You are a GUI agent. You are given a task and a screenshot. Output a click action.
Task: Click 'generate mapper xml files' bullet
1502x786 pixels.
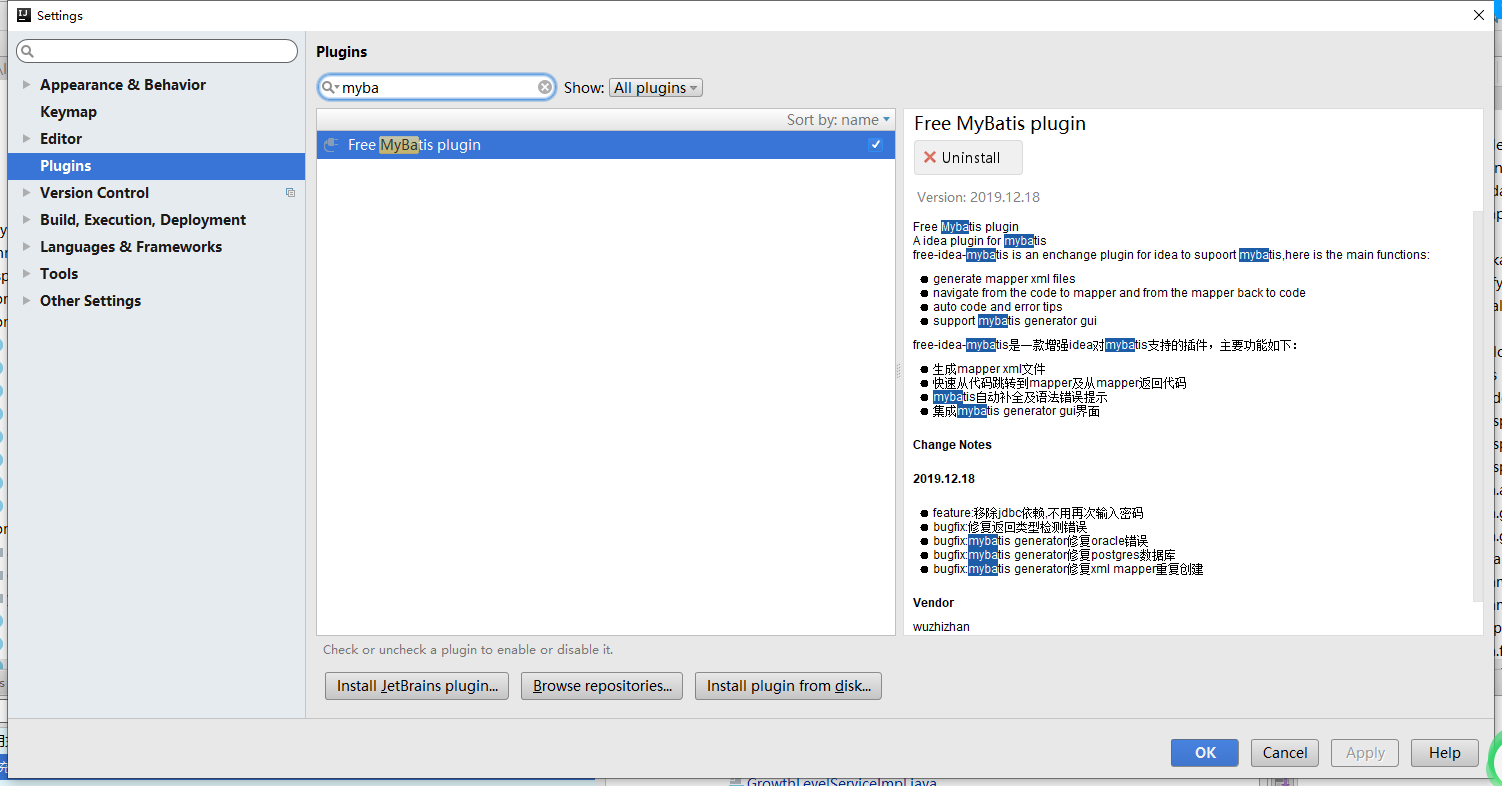pyautogui.click(x=1004, y=279)
